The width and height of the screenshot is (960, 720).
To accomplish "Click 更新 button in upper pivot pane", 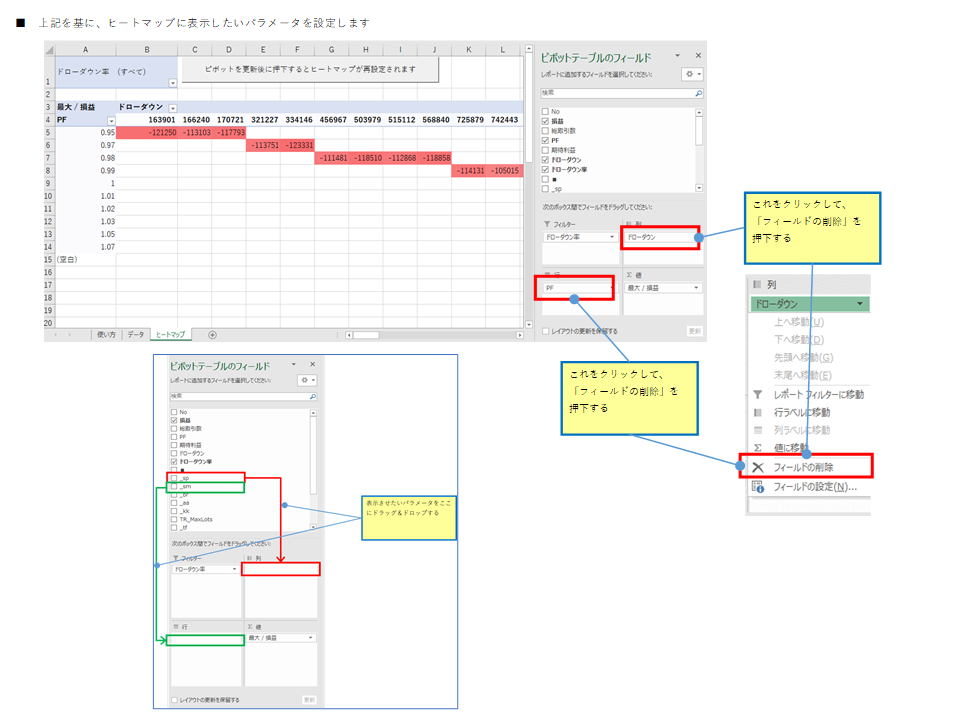I will [x=694, y=331].
